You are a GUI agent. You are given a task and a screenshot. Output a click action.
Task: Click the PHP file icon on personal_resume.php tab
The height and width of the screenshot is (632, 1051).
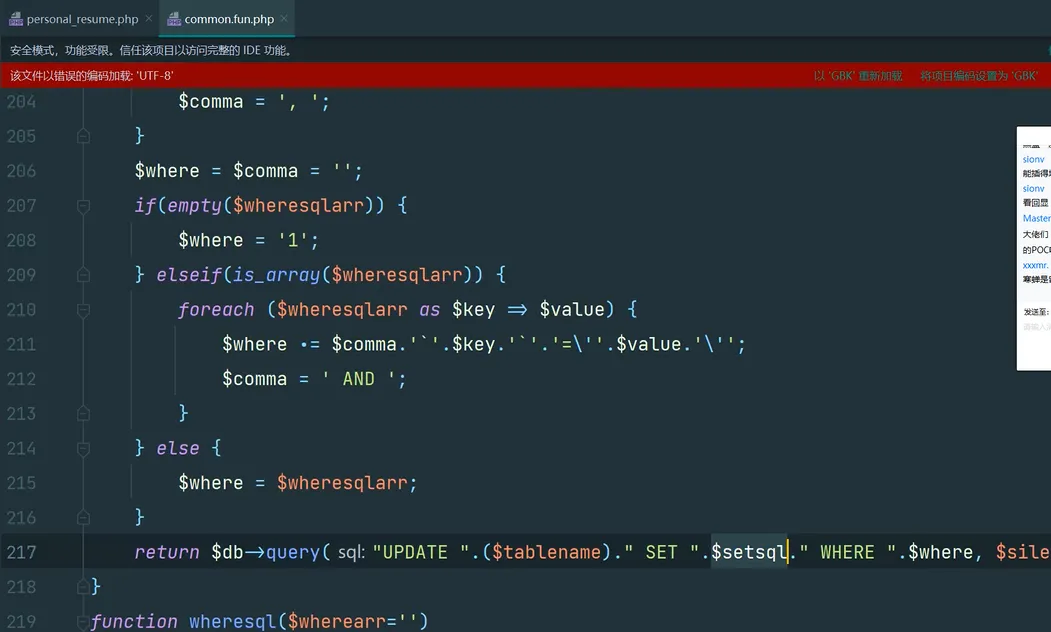pos(16,19)
